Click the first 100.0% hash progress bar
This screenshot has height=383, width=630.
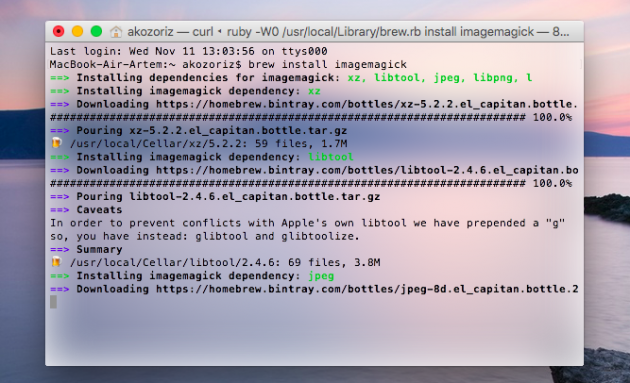[x=311, y=117]
